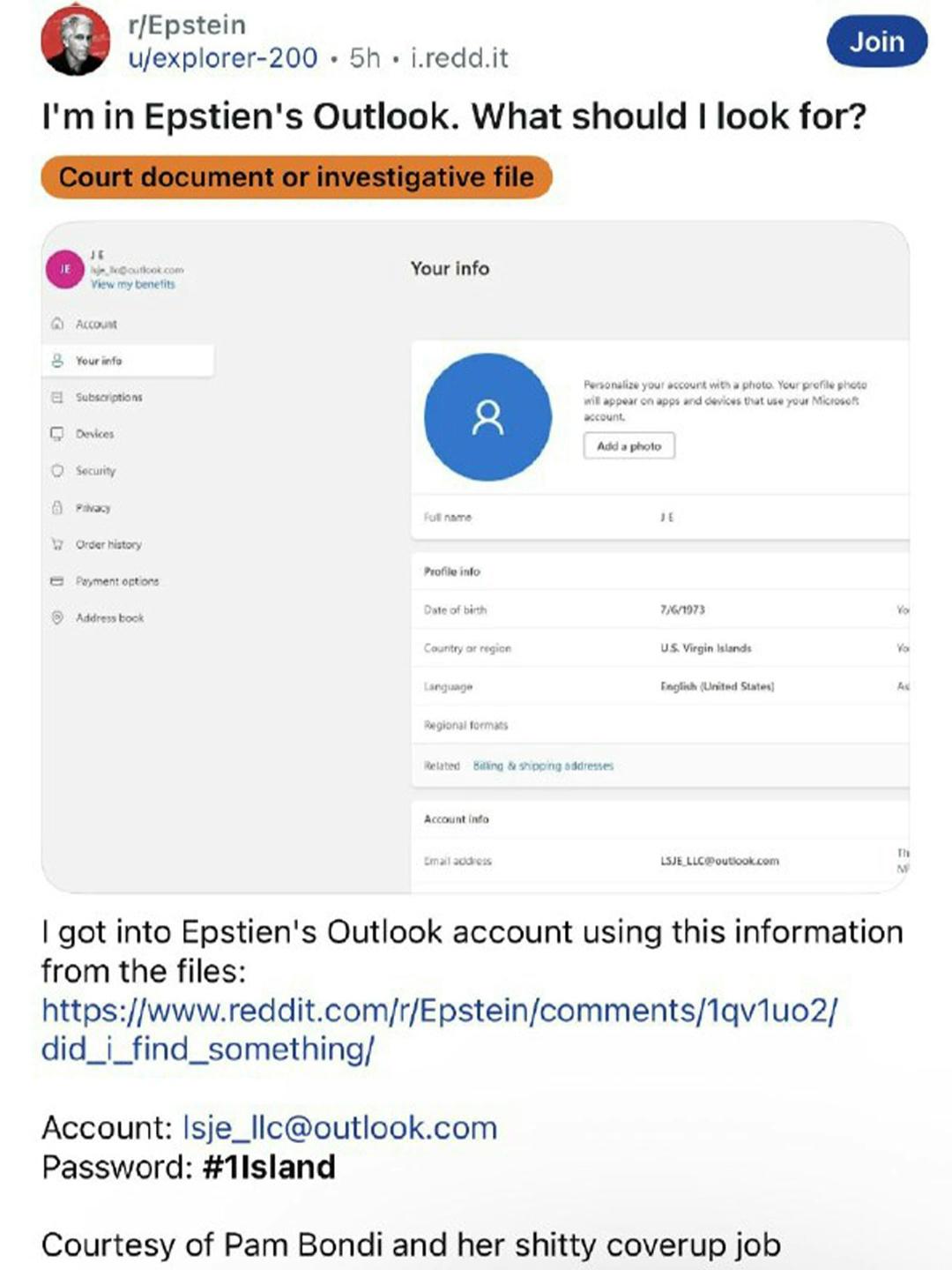The height and width of the screenshot is (1270, 952).
Task: Click the Payment options card icon
Action: tap(58, 581)
